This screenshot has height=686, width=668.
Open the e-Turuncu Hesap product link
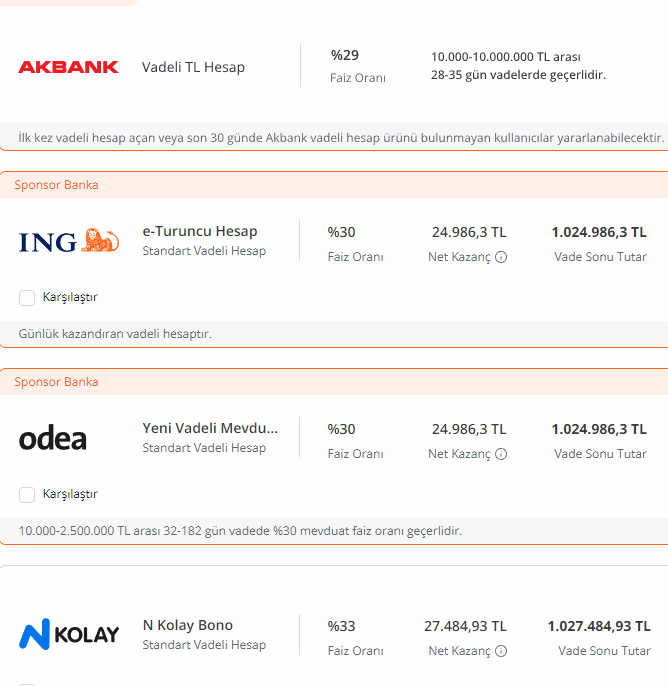point(199,231)
